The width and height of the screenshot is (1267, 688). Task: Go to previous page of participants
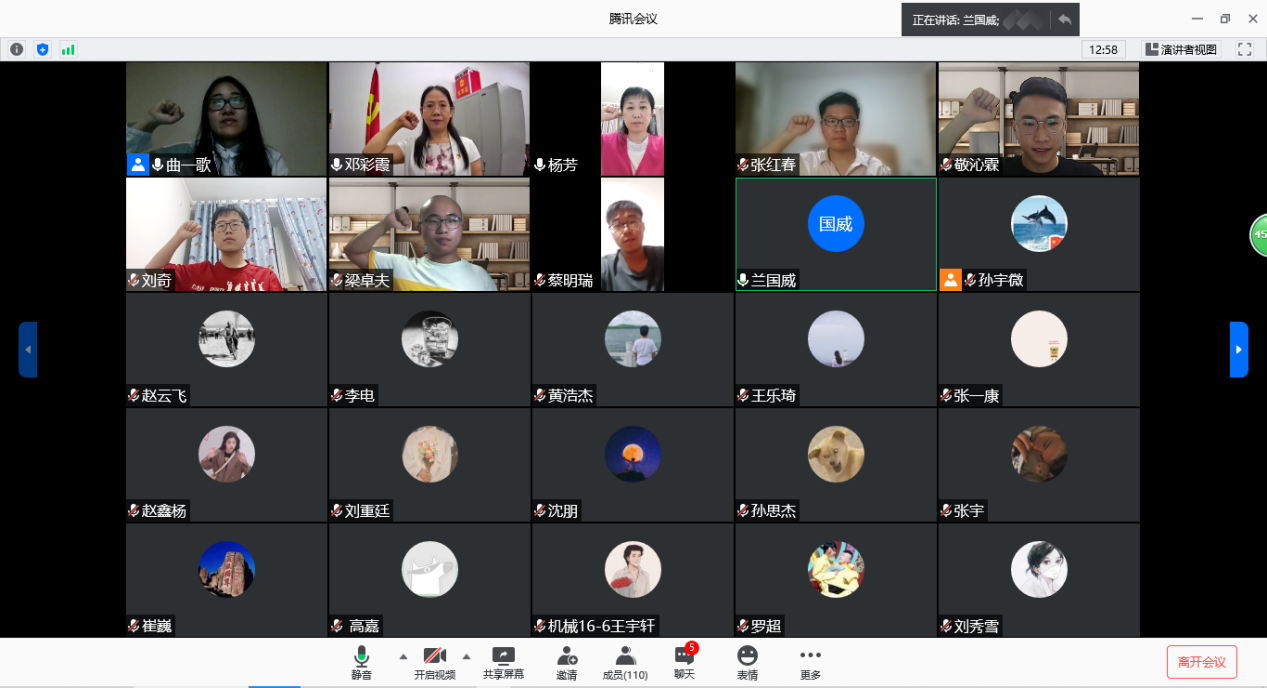(28, 349)
